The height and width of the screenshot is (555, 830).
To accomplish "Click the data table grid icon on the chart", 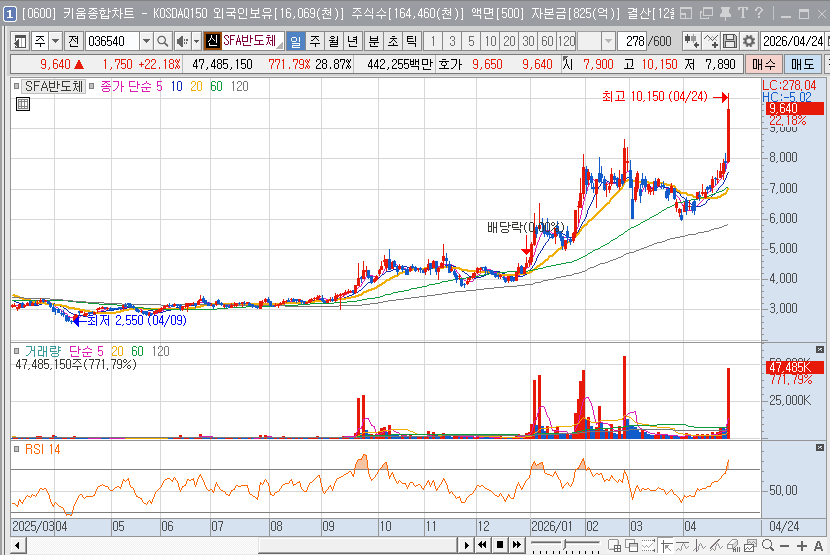I will pos(23,104).
